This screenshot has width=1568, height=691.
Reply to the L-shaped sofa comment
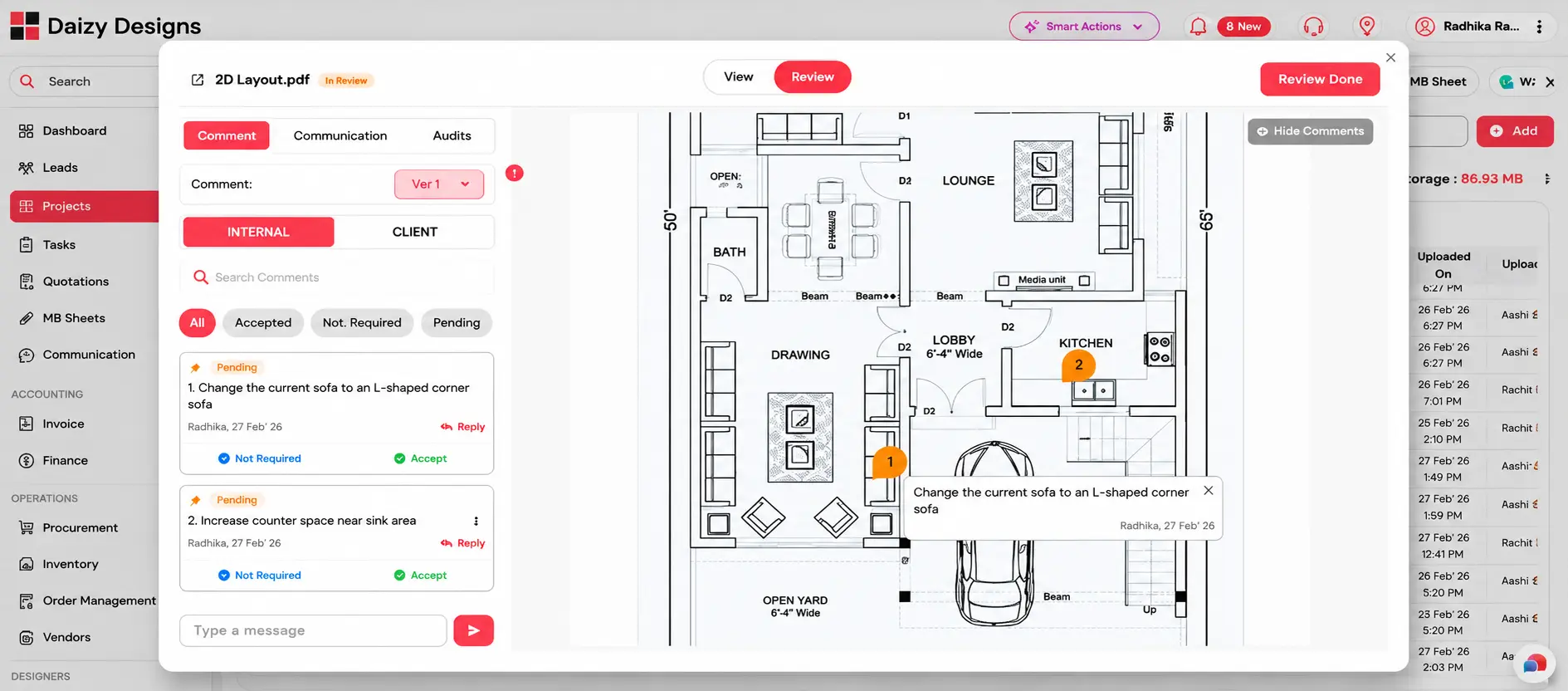(x=463, y=427)
